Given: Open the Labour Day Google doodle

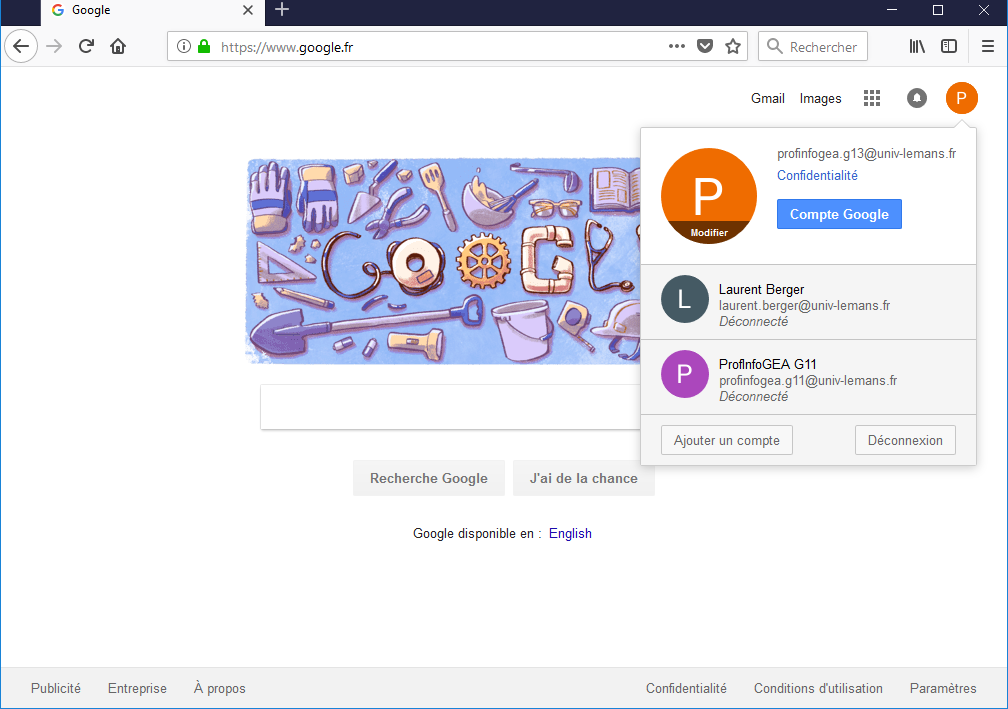Looking at the screenshot, I should [444, 261].
